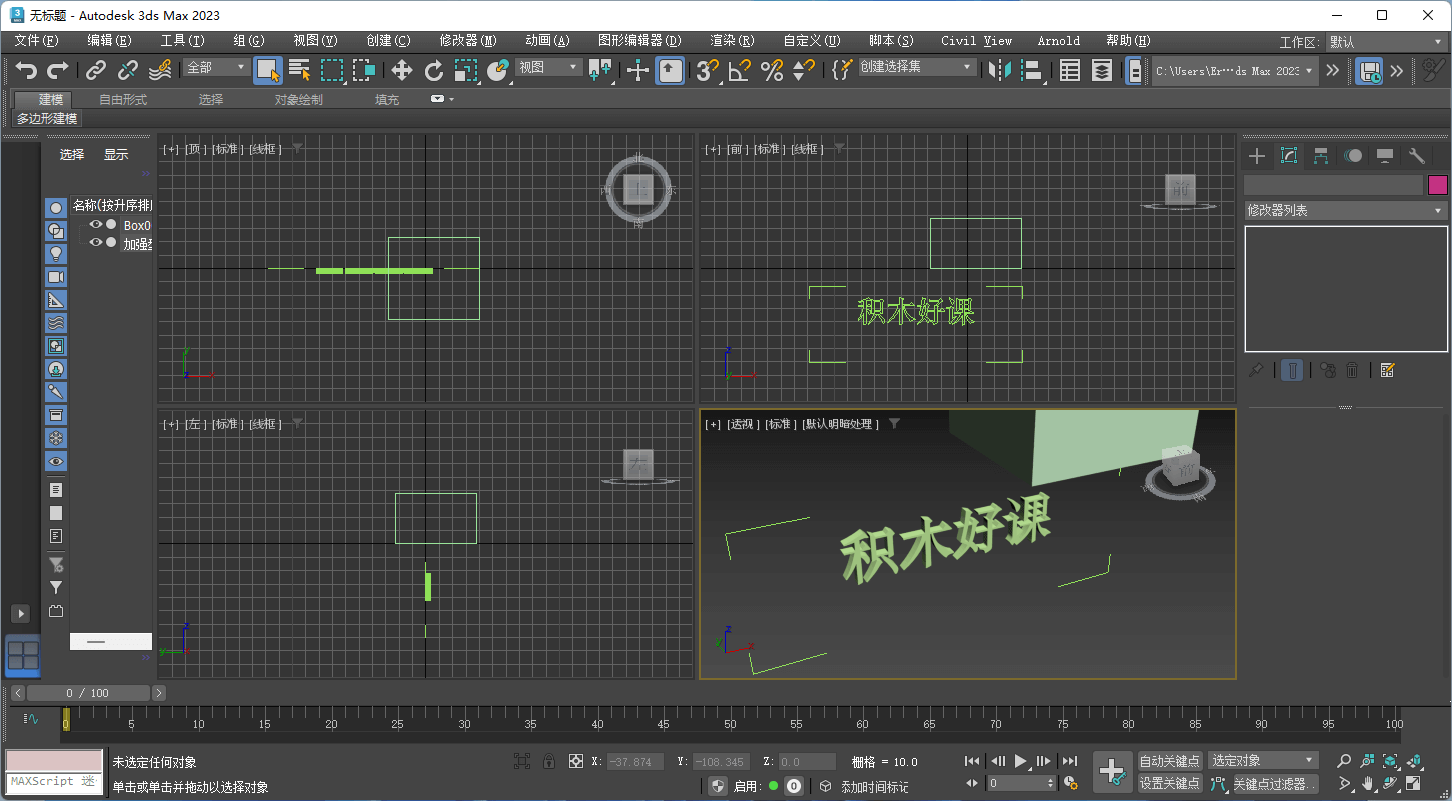1452x801 pixels.
Task: Open the Create panel plus tab
Action: click(x=1257, y=156)
